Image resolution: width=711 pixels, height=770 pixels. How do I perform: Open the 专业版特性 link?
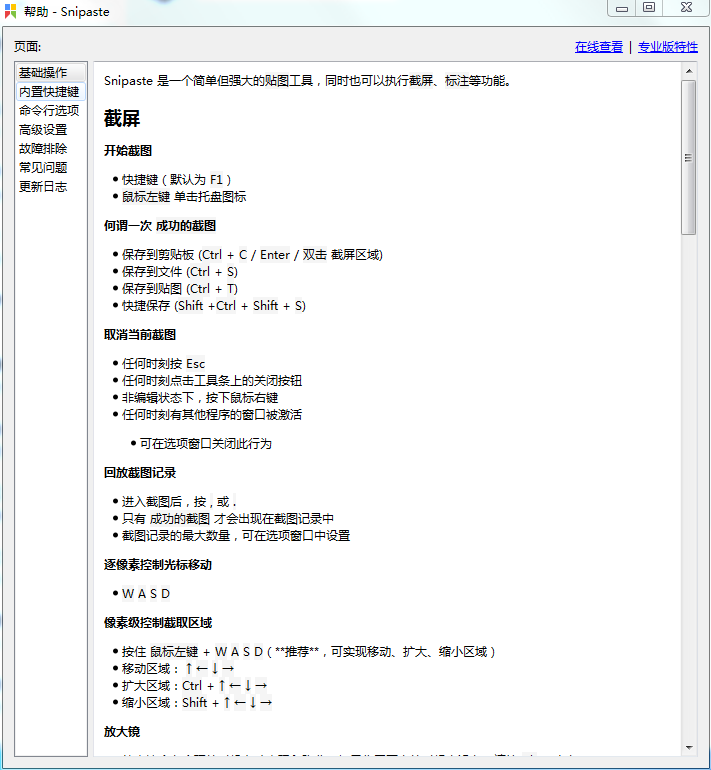668,47
